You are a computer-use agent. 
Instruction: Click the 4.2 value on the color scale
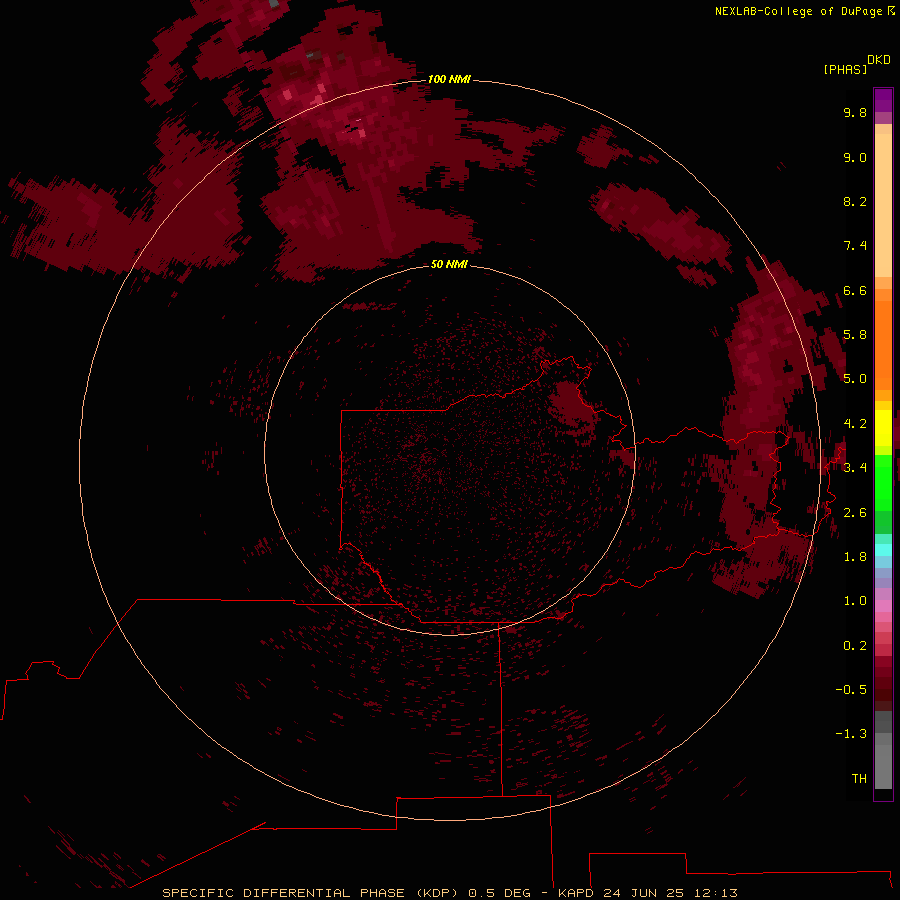pyautogui.click(x=855, y=424)
